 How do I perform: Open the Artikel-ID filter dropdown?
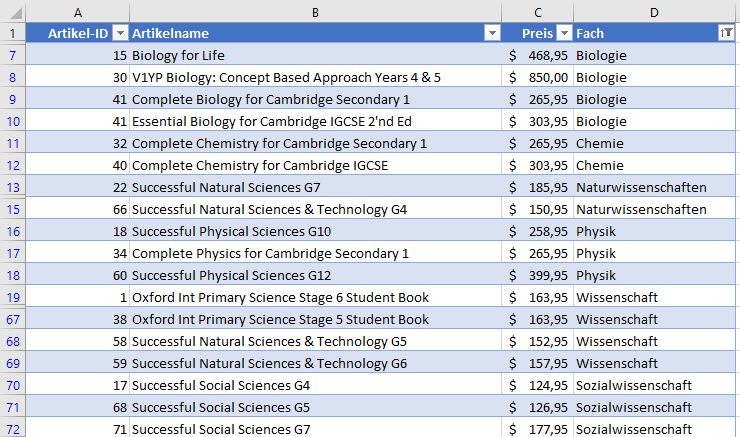[120, 33]
